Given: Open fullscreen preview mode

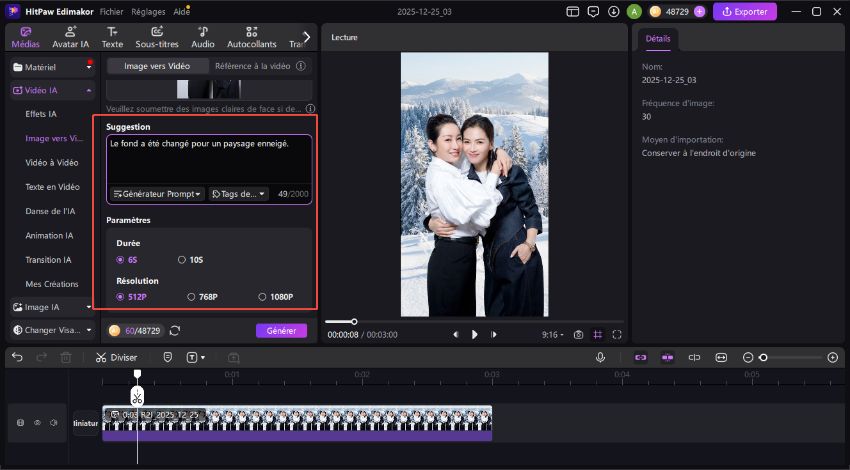Looking at the screenshot, I should coord(617,334).
